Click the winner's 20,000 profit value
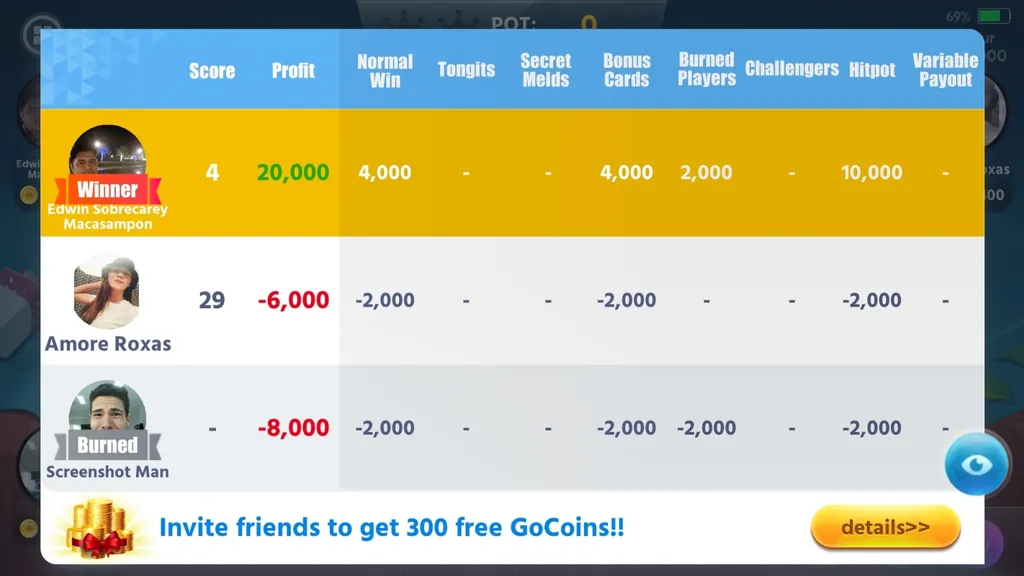This screenshot has height=576, width=1024. click(x=293, y=172)
